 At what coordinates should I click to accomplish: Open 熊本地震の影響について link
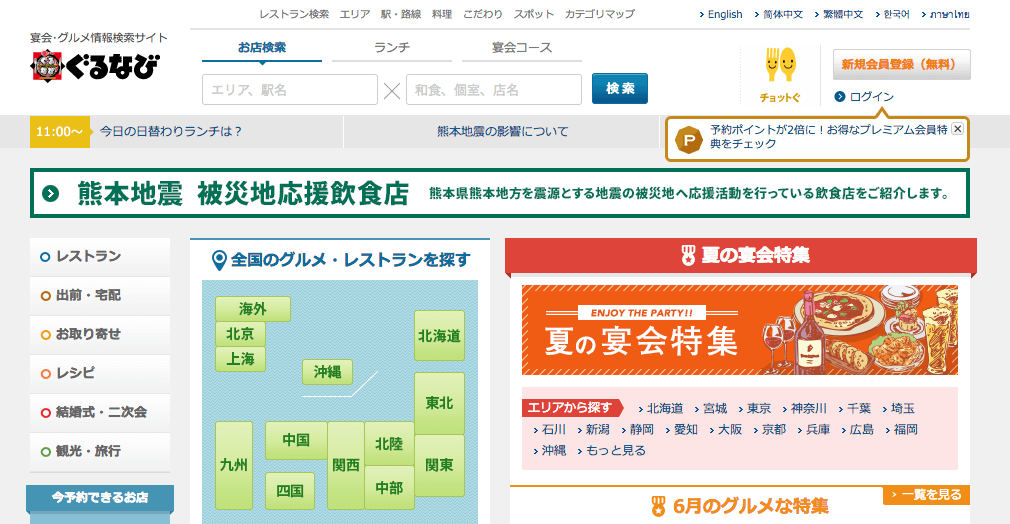click(x=502, y=131)
